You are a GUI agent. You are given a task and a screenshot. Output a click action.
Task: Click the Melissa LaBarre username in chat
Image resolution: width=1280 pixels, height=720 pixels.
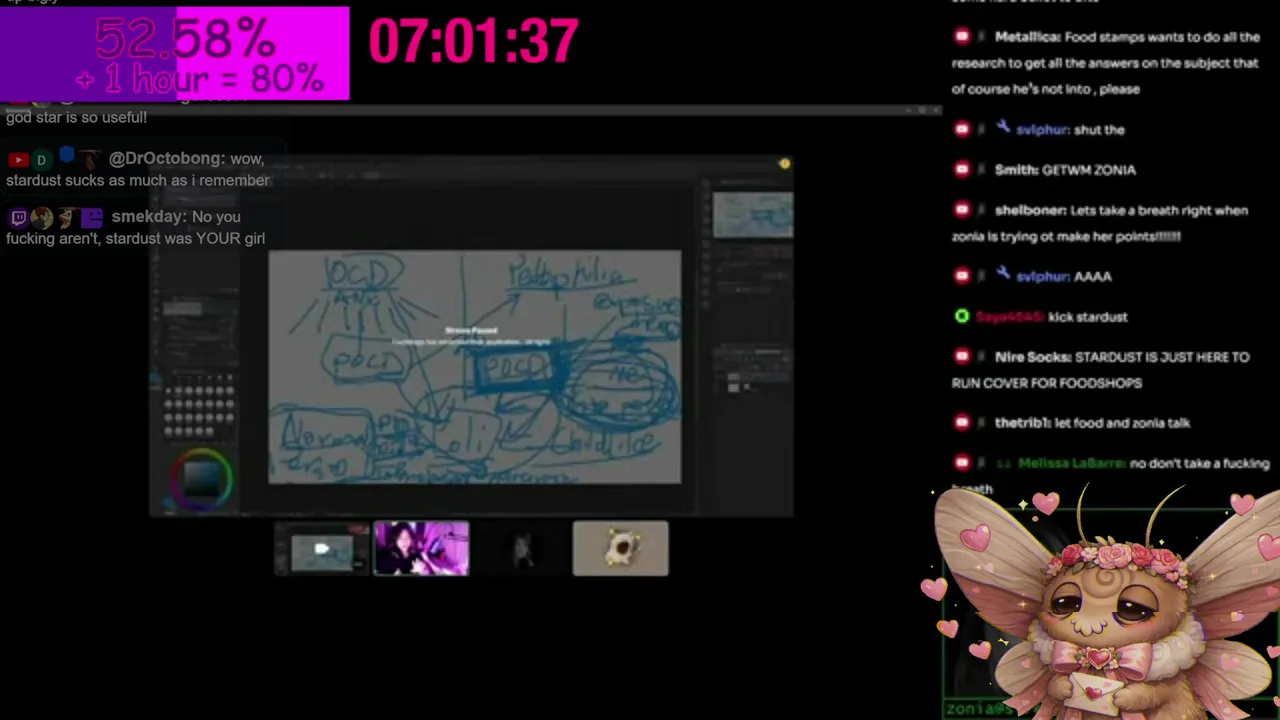tap(1071, 464)
